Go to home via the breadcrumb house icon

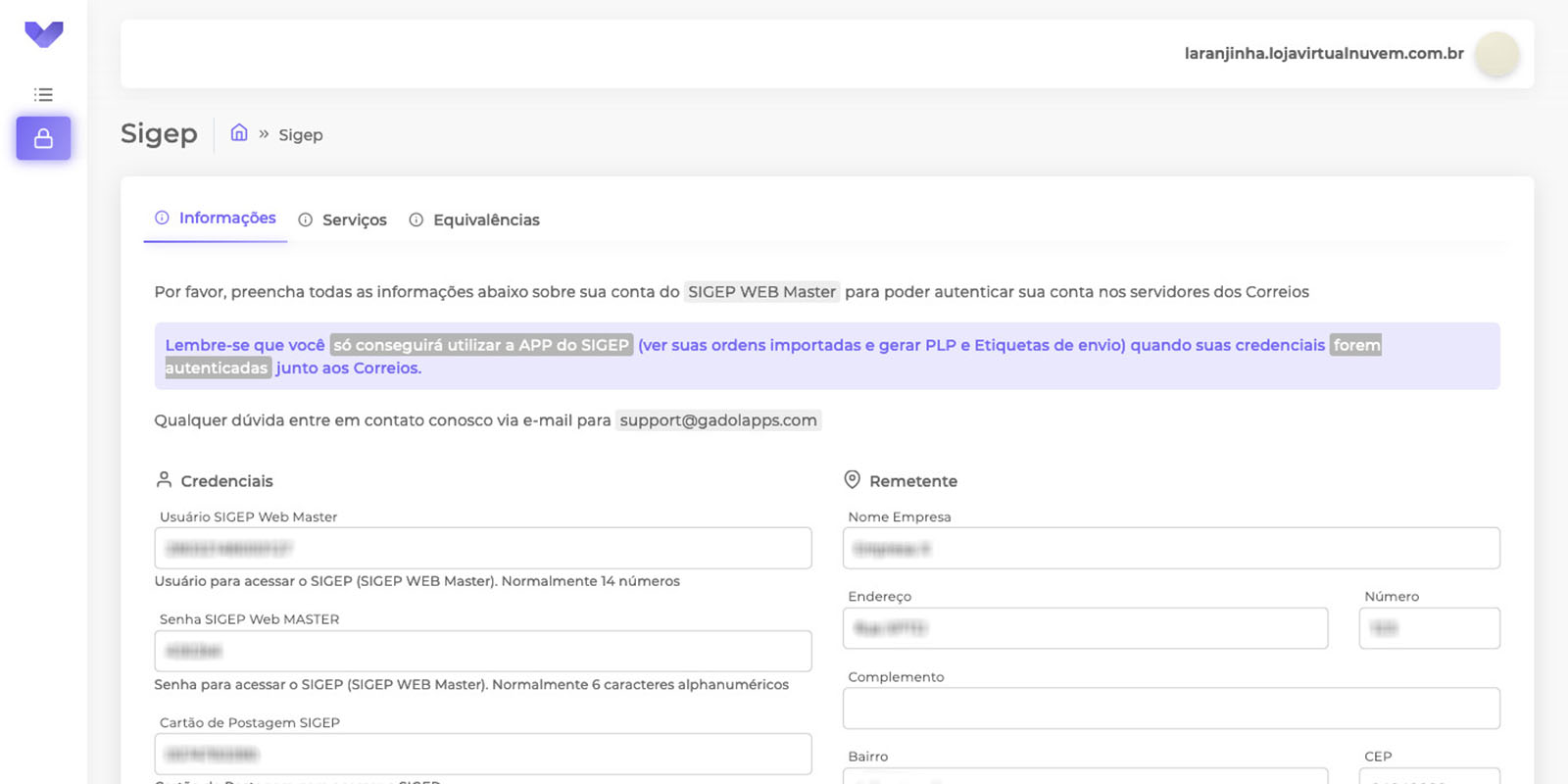pos(239,133)
